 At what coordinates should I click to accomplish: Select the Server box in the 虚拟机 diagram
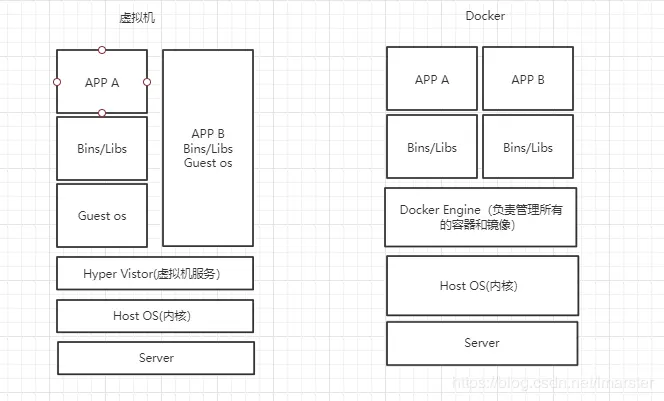point(156,358)
